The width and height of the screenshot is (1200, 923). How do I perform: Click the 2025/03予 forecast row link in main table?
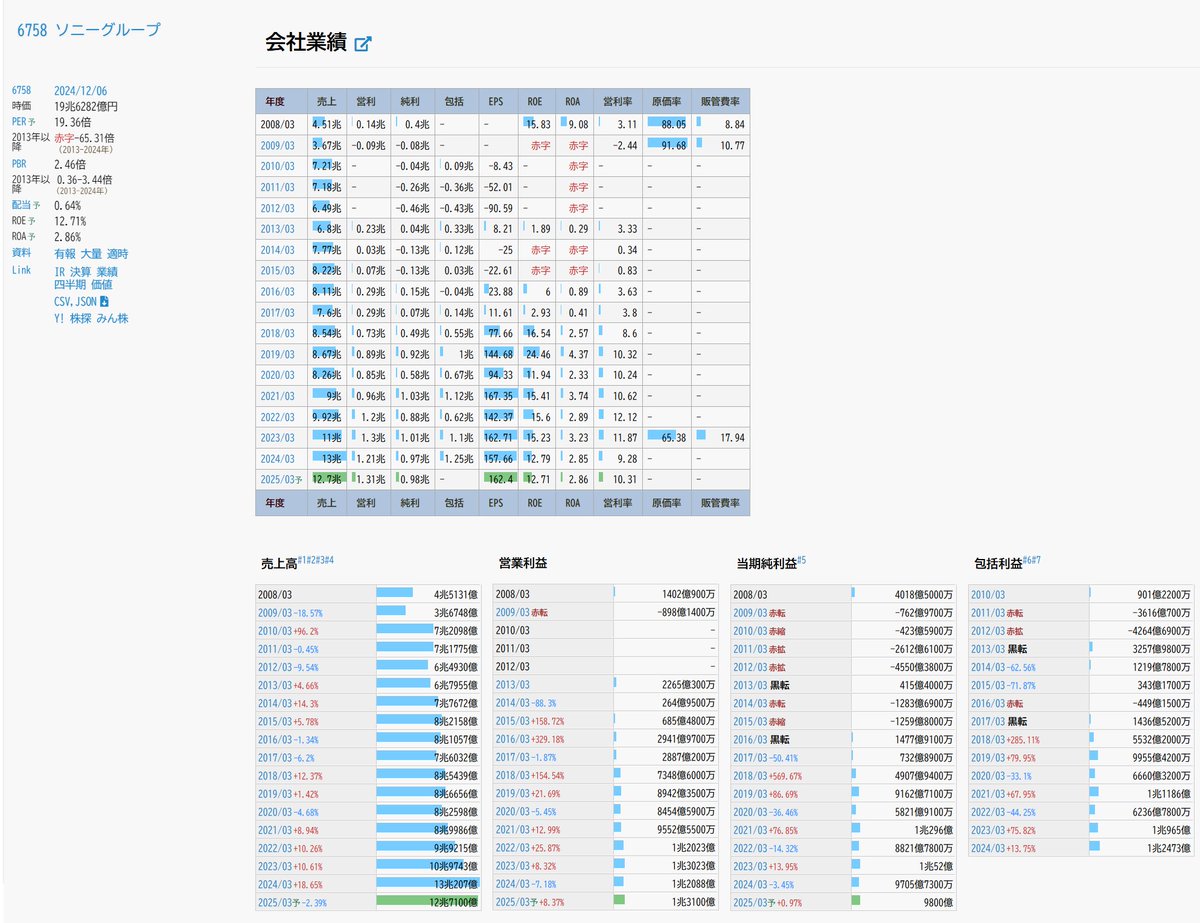click(283, 479)
